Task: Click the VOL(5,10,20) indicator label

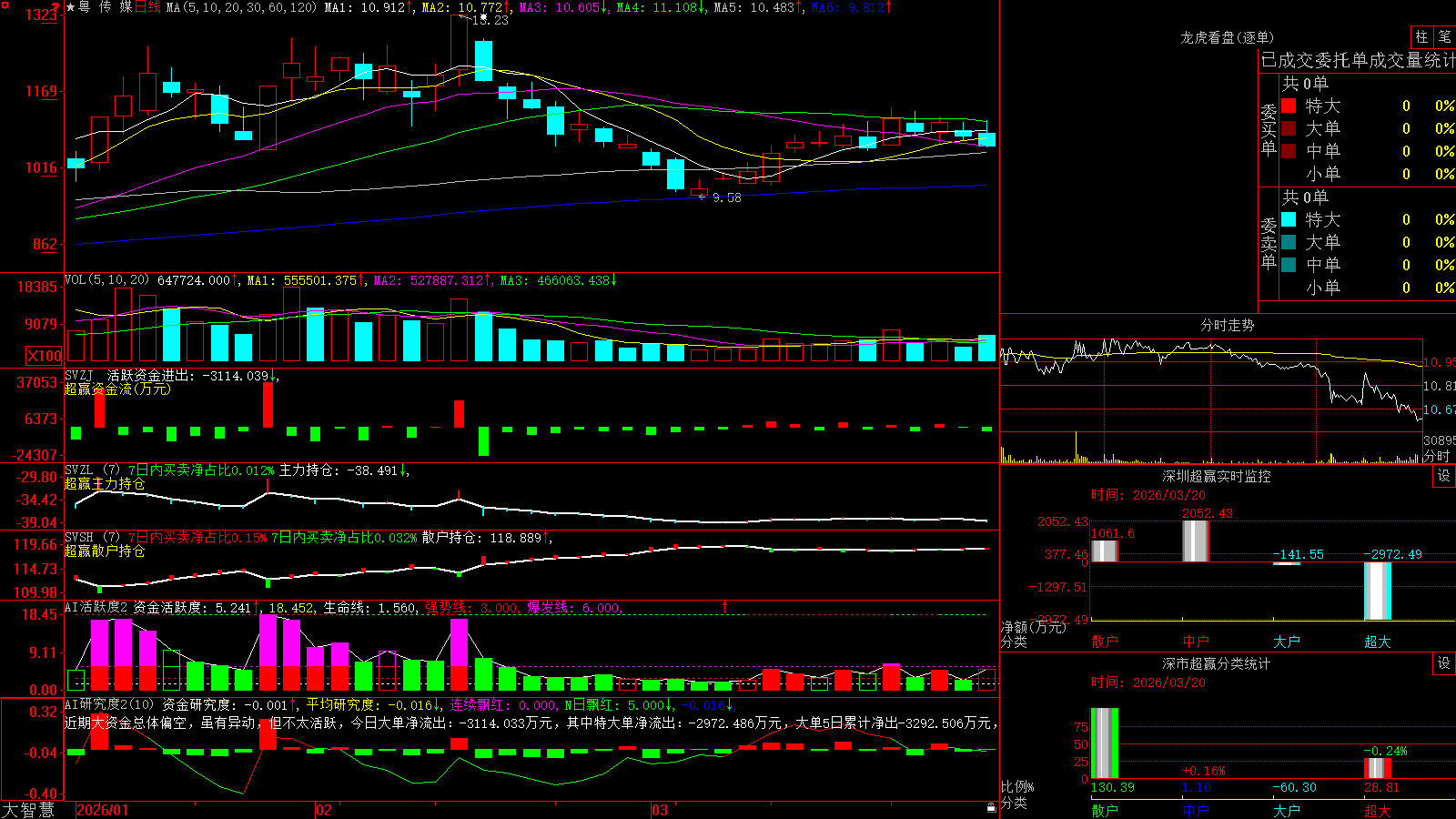Action: [x=106, y=280]
